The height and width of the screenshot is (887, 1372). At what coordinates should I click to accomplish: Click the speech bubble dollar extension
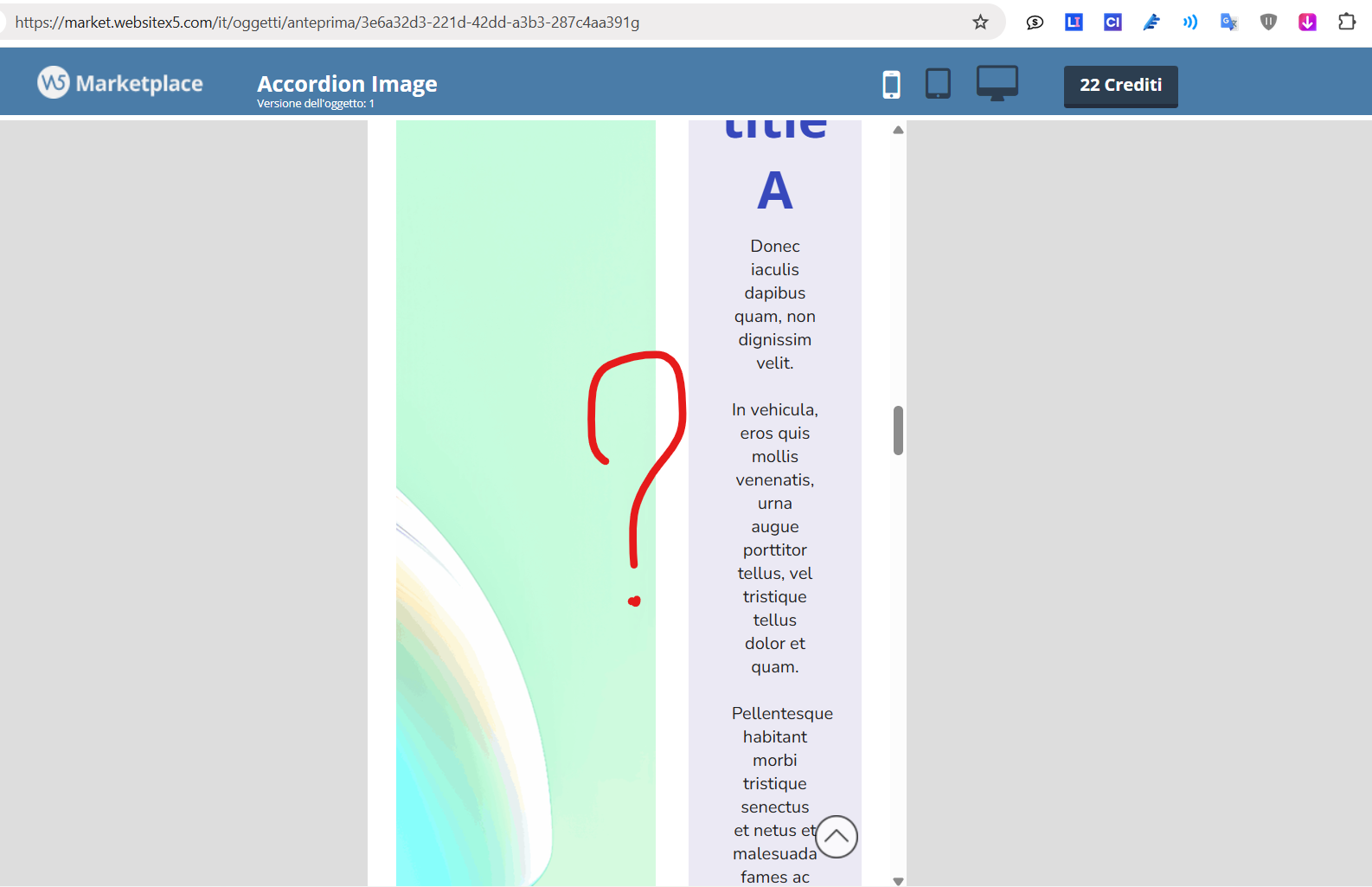click(1035, 22)
